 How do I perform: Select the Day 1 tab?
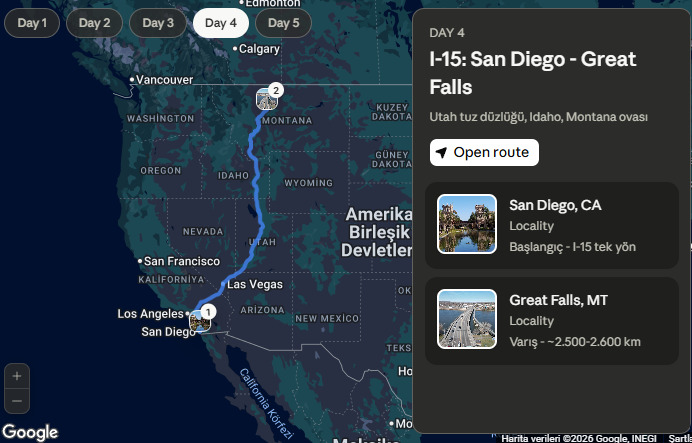click(32, 23)
